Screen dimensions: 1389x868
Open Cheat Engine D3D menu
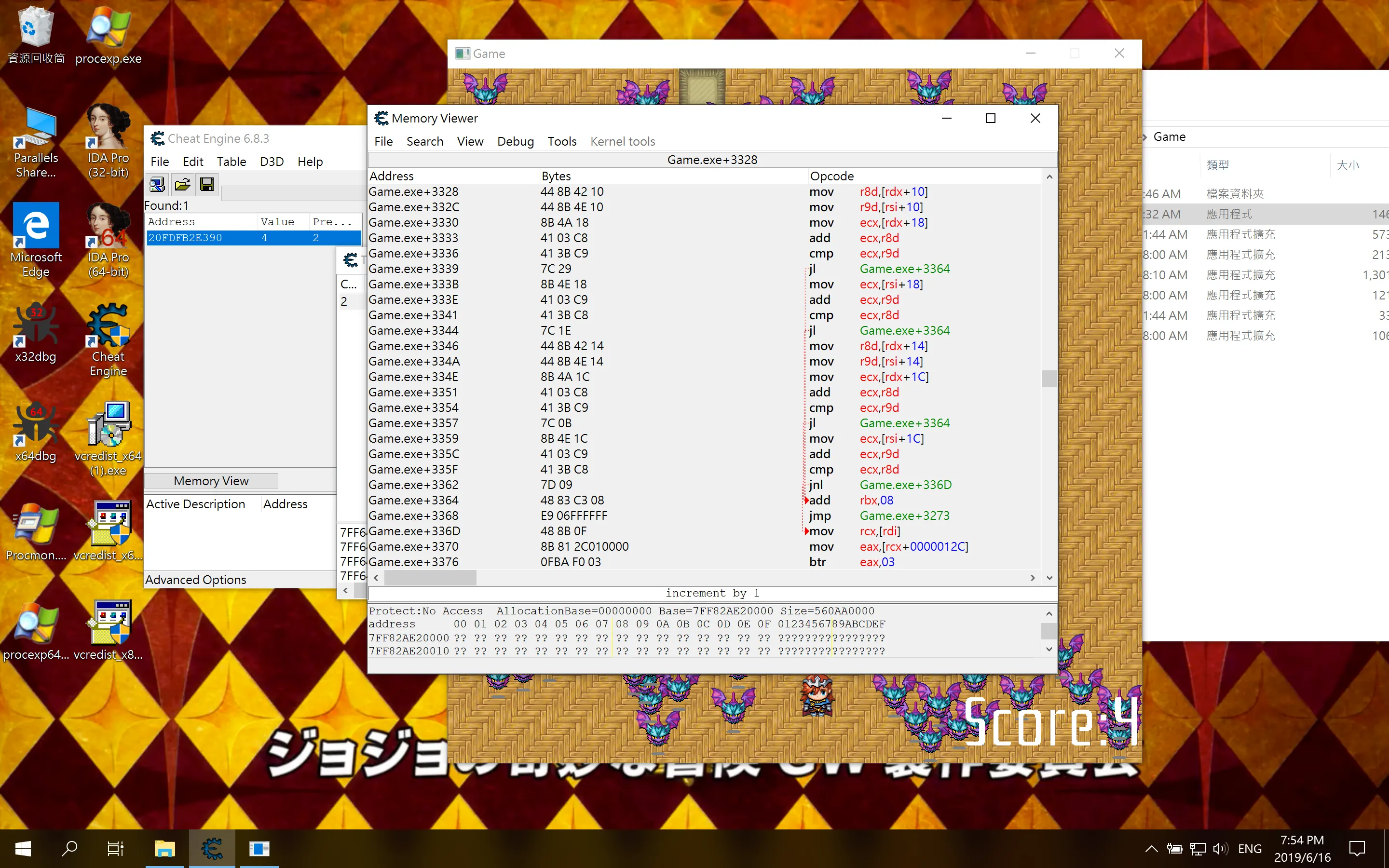272,162
